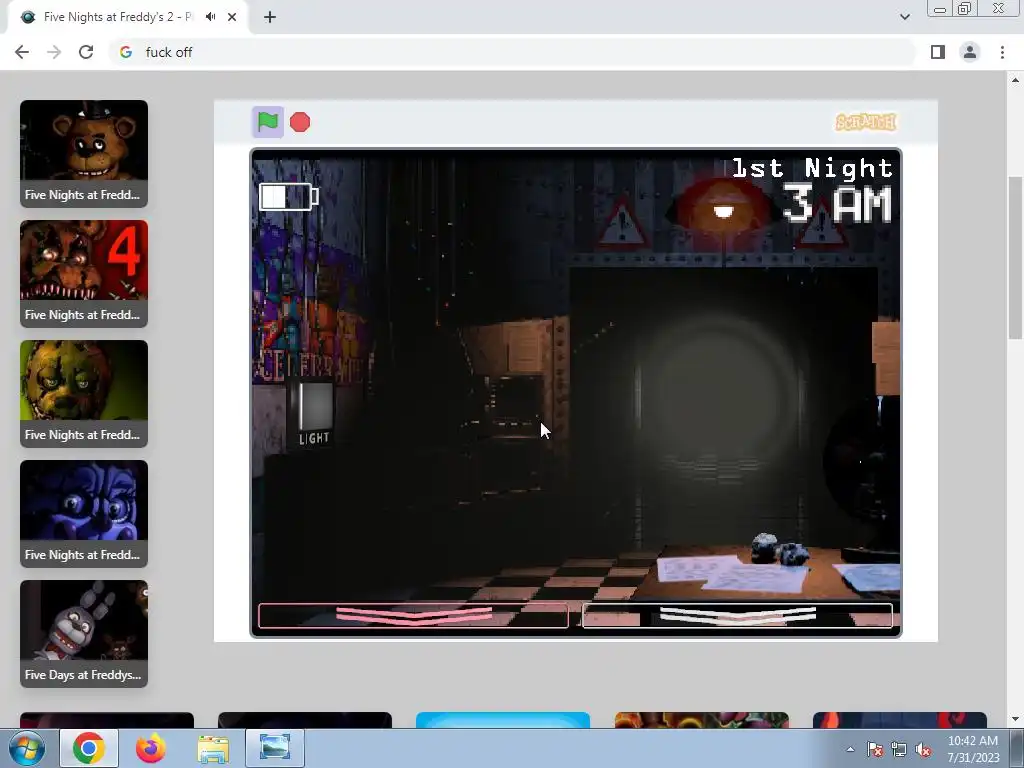The width and height of the screenshot is (1024, 768).
Task: Stop the game with the red stop button
Action: point(300,122)
